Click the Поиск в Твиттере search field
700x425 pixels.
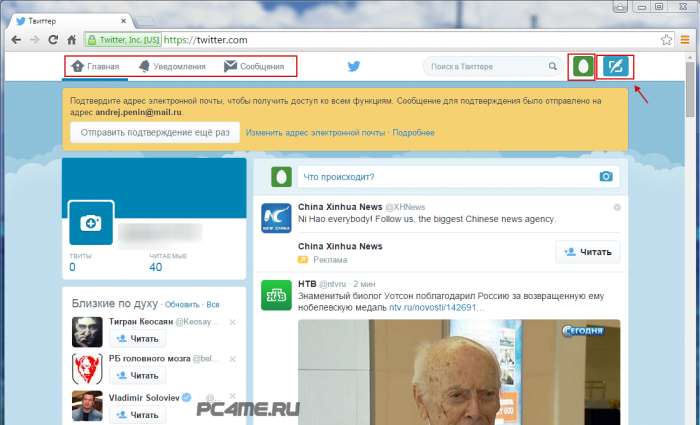click(486, 67)
